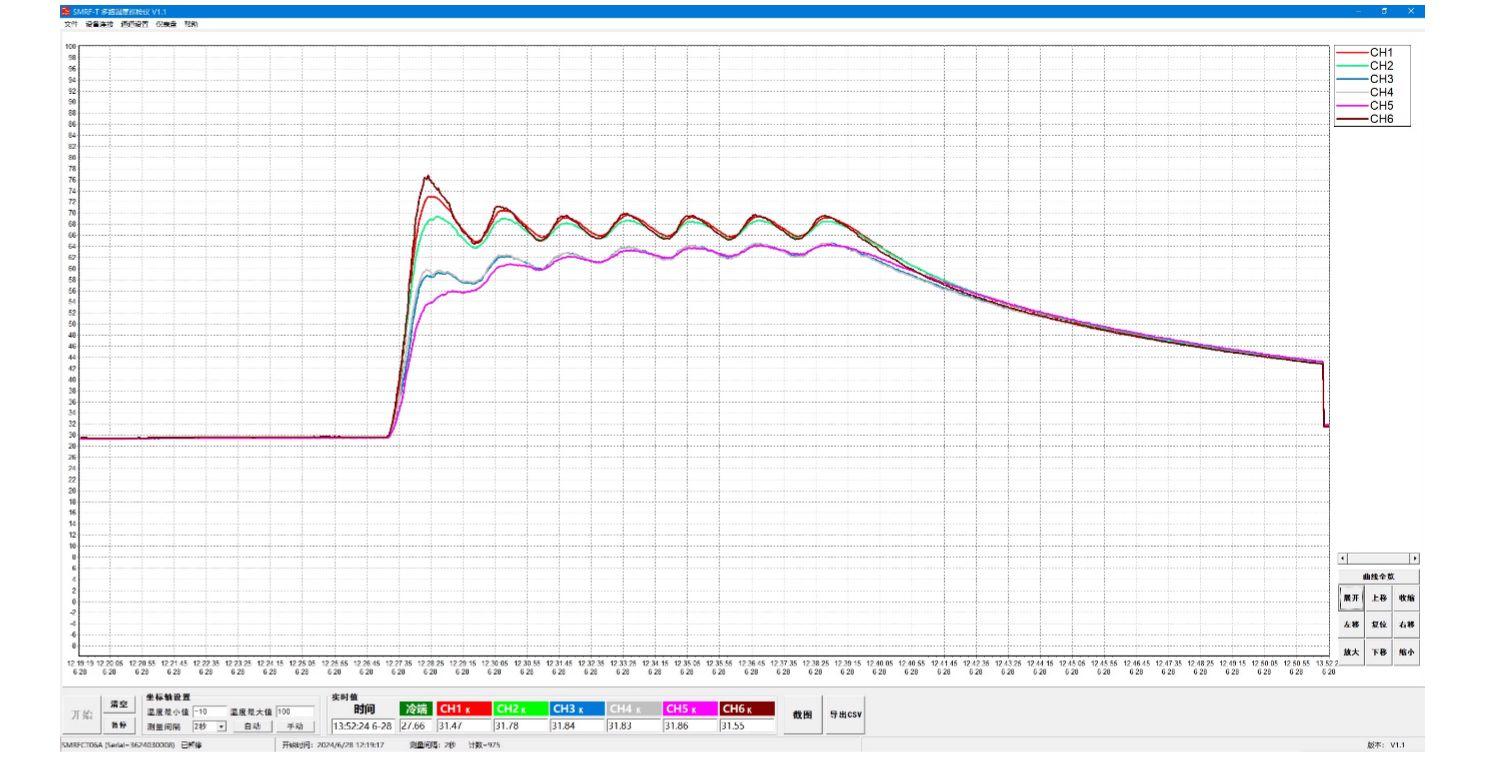Image resolution: width=1500 pixels, height=771 pixels.
Task: Pan the chart left using 左移
Action: tap(1351, 624)
